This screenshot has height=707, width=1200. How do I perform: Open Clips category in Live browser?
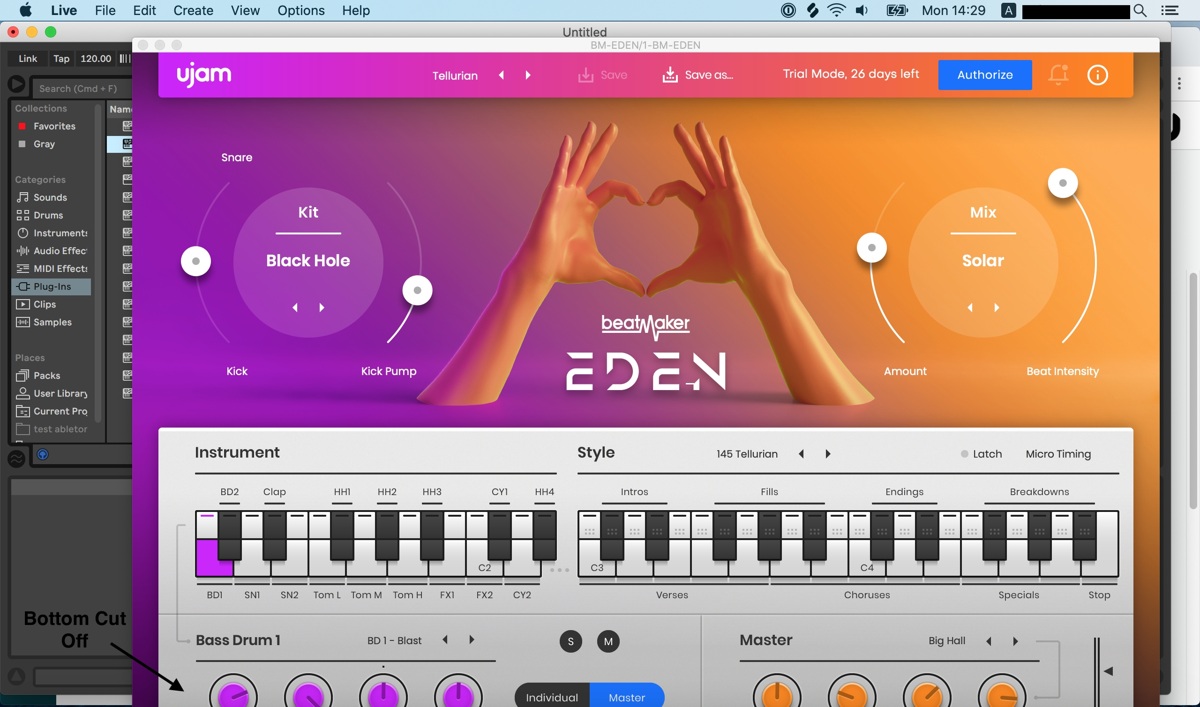coord(45,304)
